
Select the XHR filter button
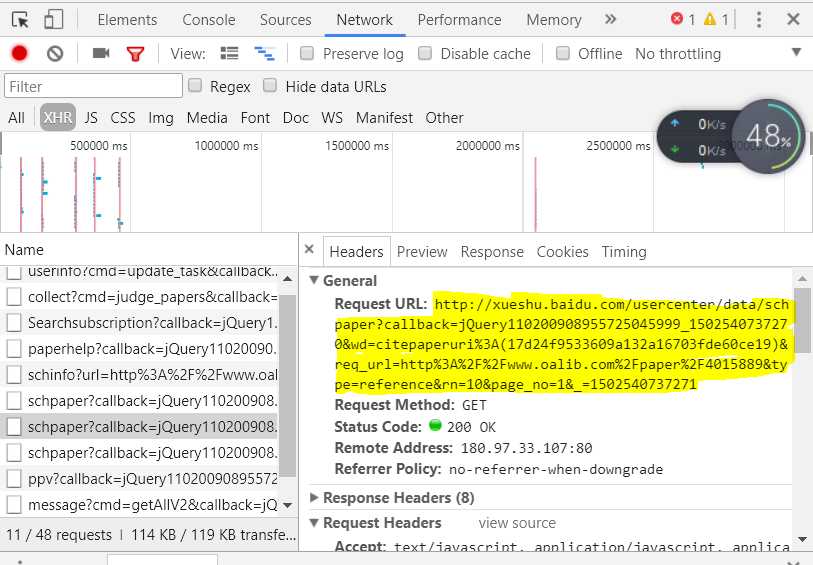pos(58,118)
